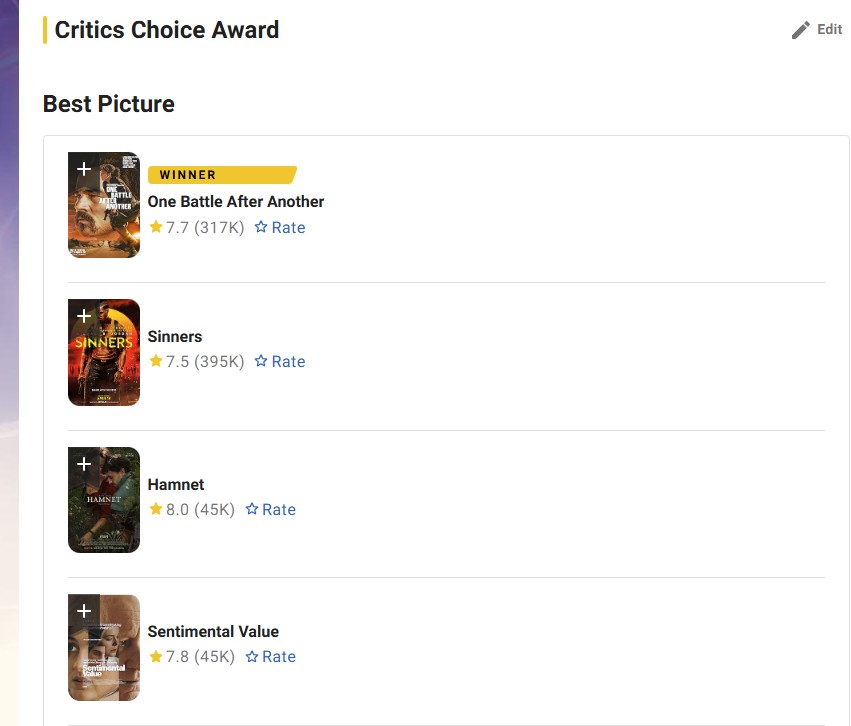Add One Battle After Another to watchlist

point(84,169)
